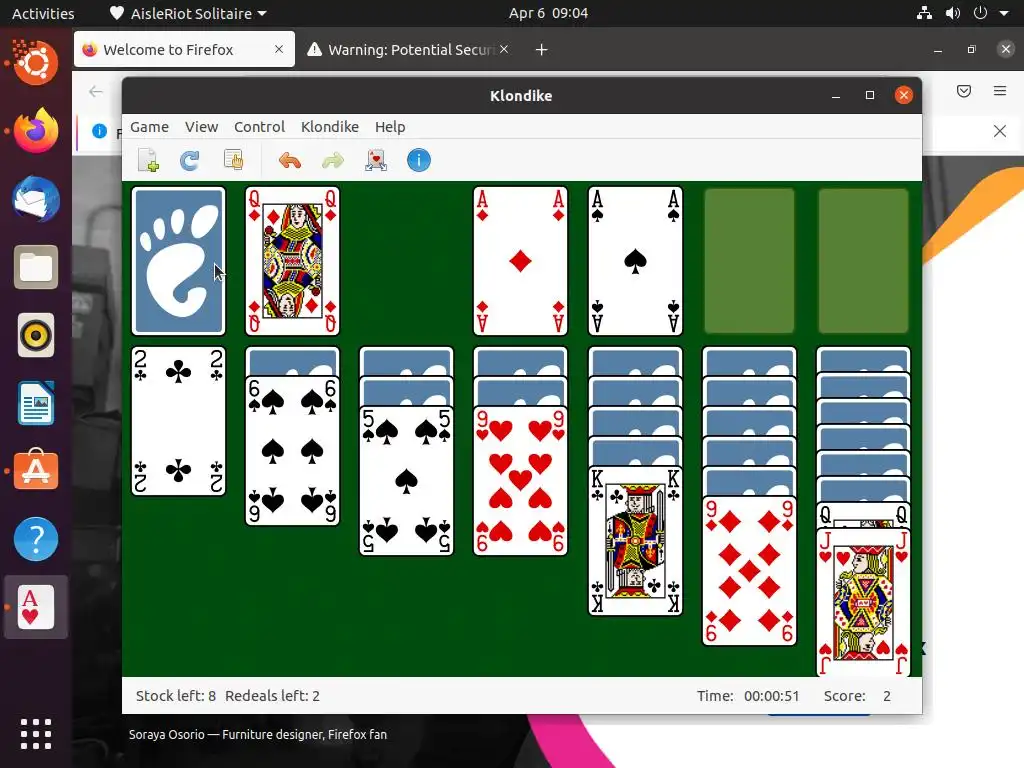
Task: Open Firefox from the dock
Action: click(36, 131)
